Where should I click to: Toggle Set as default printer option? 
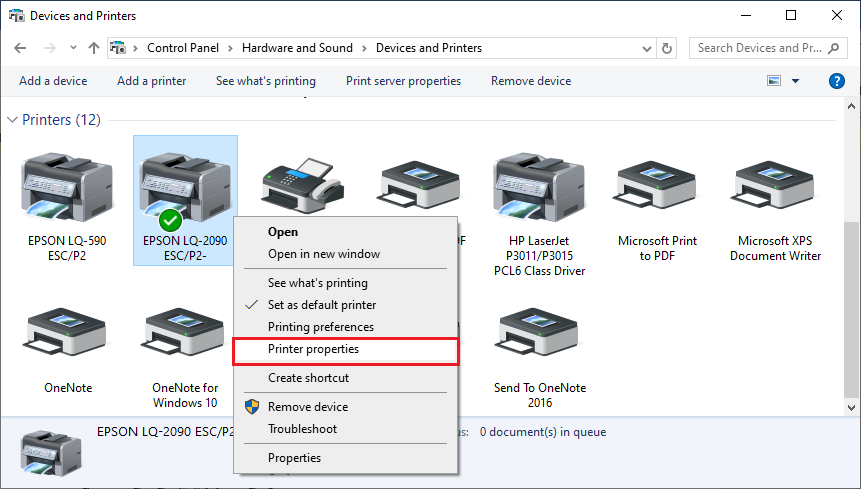(x=322, y=305)
